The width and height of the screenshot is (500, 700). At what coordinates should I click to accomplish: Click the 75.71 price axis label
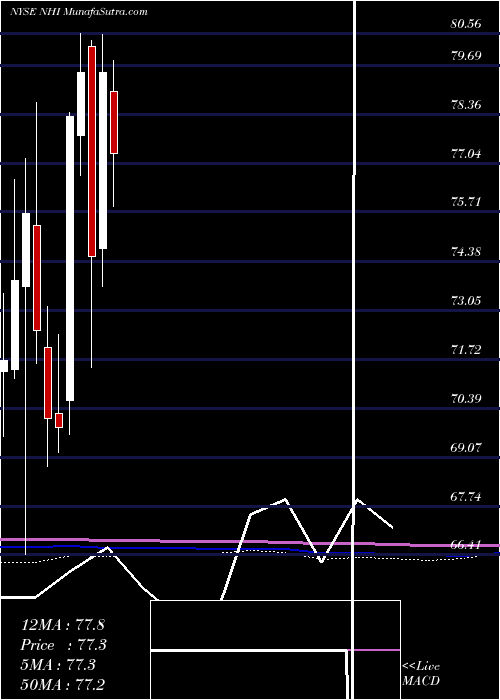(466, 202)
